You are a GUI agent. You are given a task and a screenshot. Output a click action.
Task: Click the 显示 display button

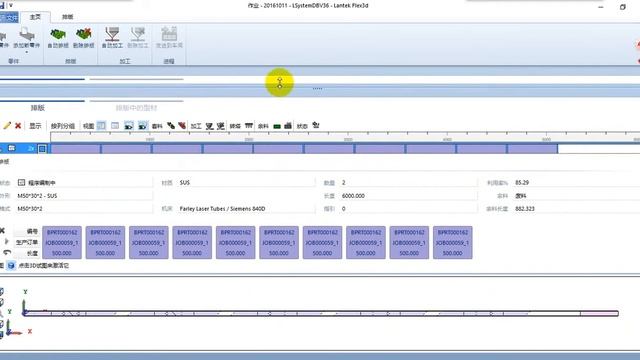pos(35,126)
